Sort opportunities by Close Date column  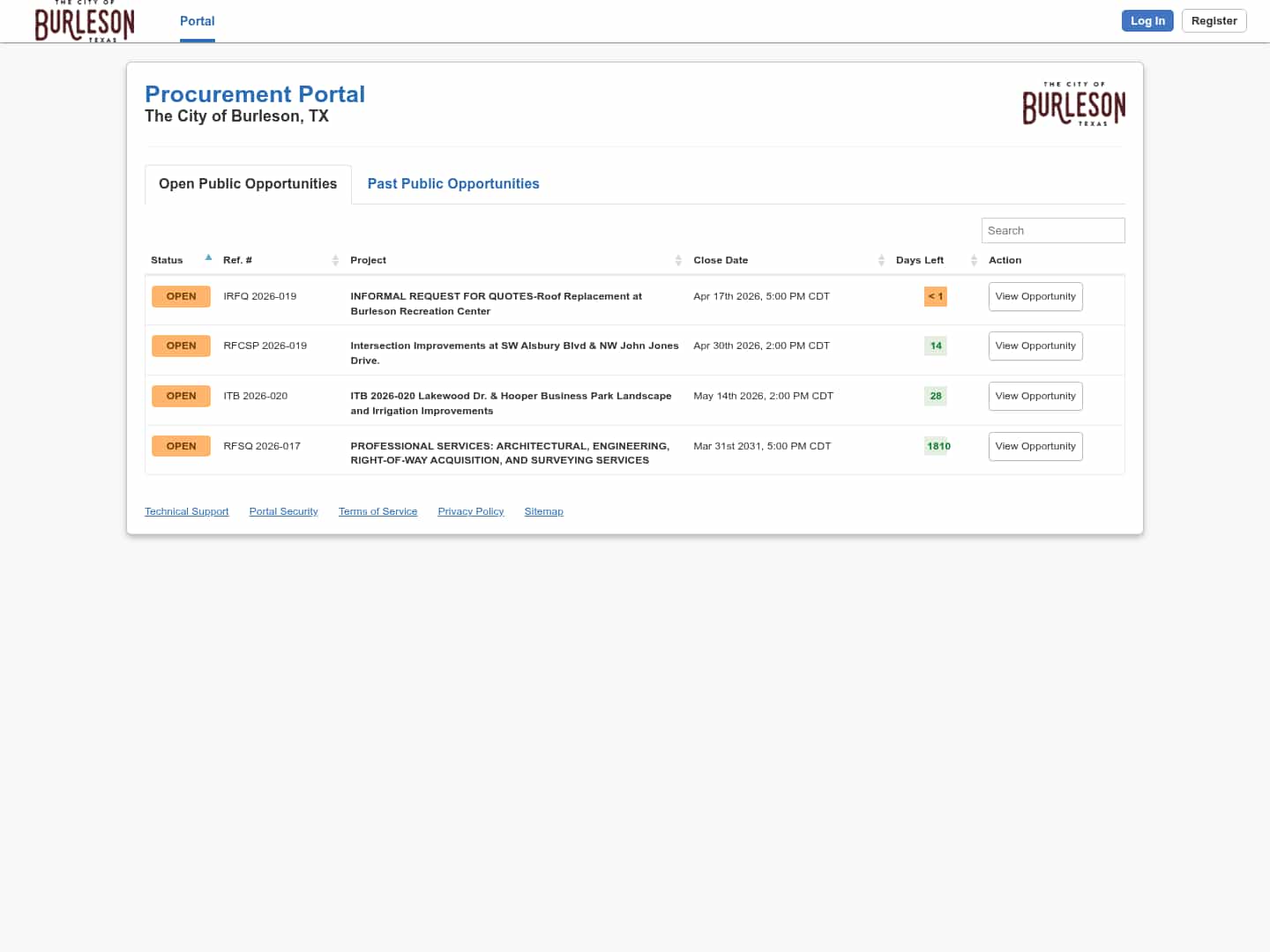click(x=880, y=260)
